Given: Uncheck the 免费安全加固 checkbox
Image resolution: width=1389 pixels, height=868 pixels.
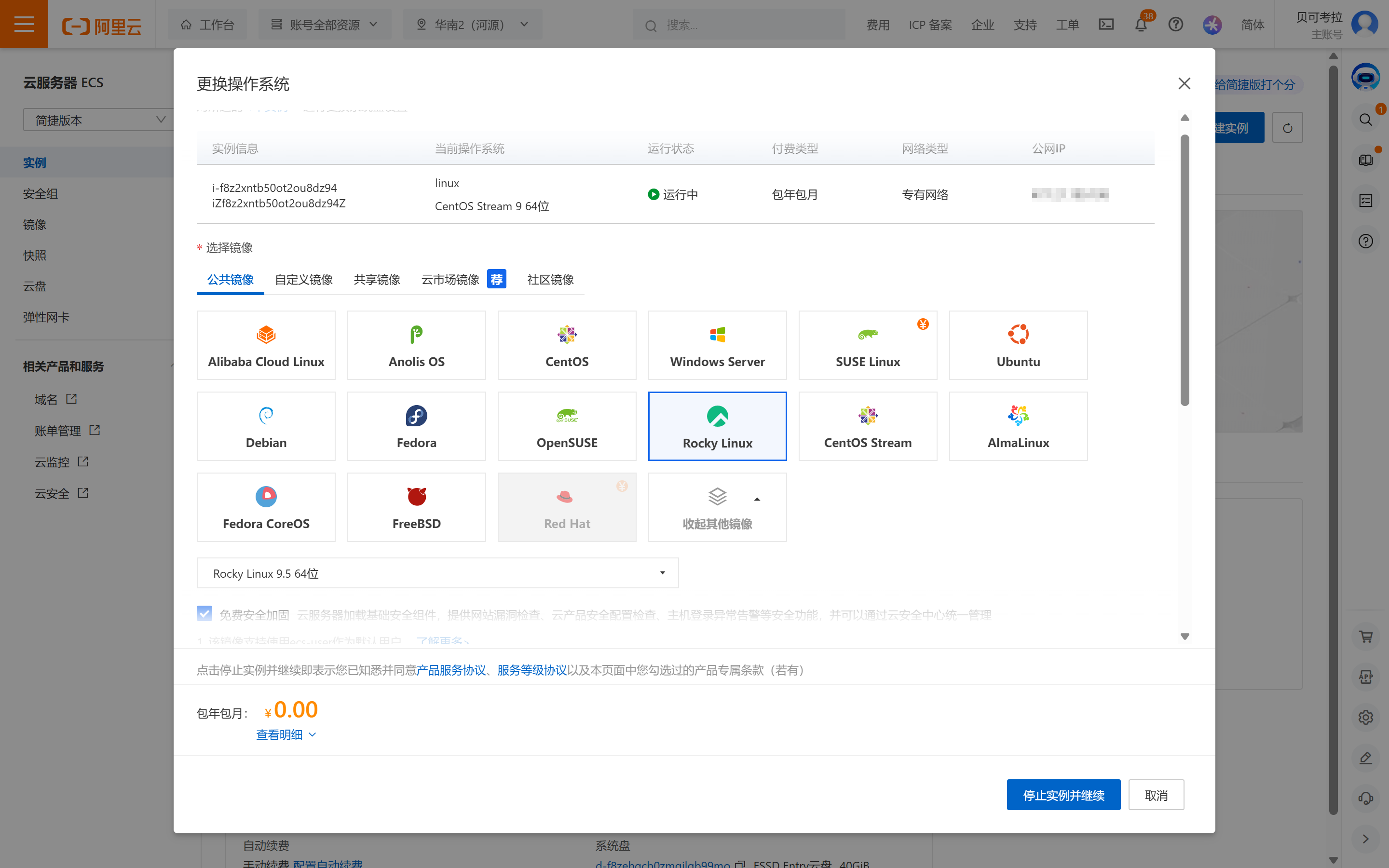Looking at the screenshot, I should (x=204, y=614).
